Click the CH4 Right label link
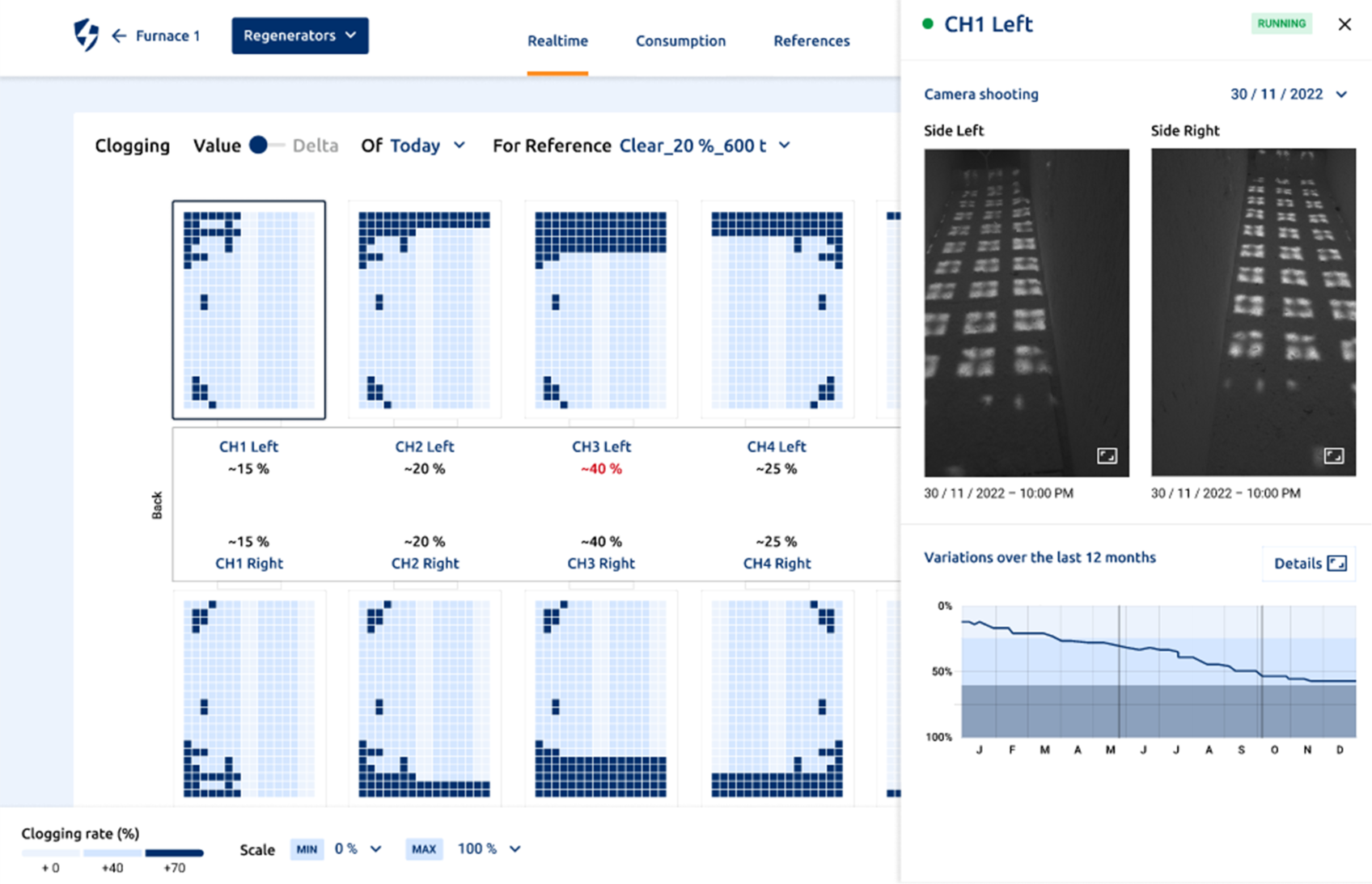 pyautogui.click(x=777, y=564)
